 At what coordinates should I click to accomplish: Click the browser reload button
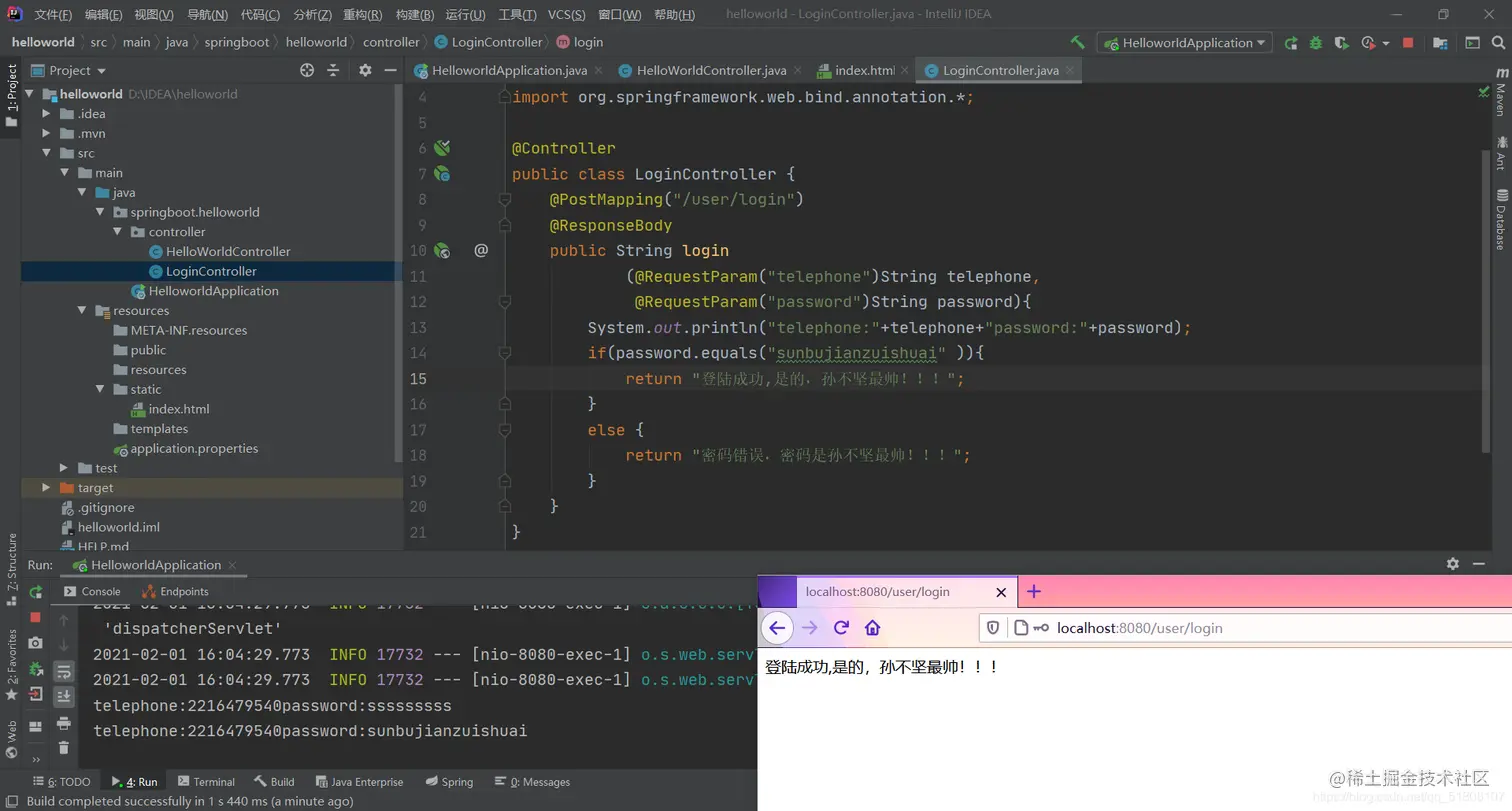(841, 627)
